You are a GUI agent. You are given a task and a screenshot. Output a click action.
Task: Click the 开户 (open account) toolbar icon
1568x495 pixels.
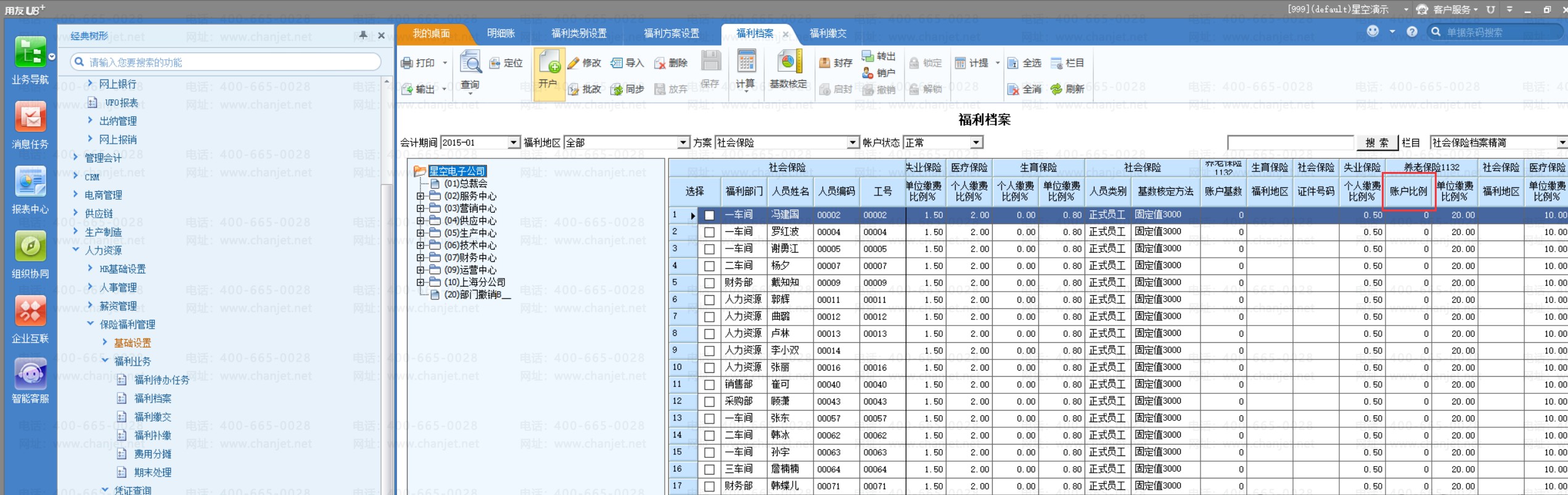[548, 68]
